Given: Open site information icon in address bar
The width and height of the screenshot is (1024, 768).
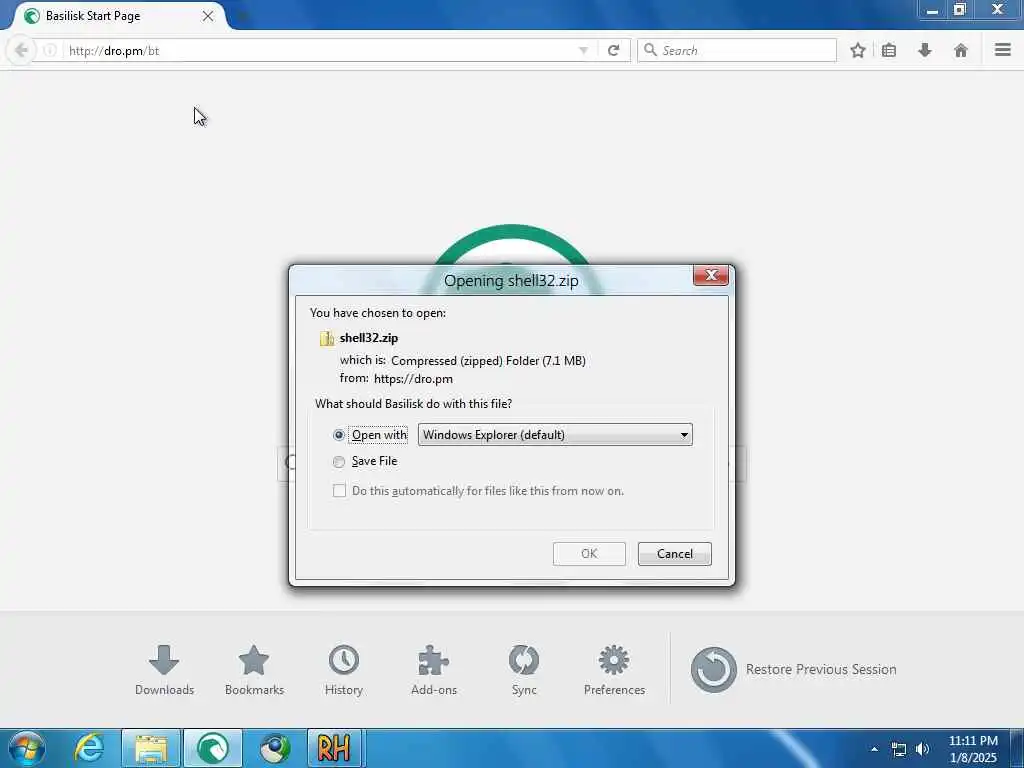Looking at the screenshot, I should 50,50.
